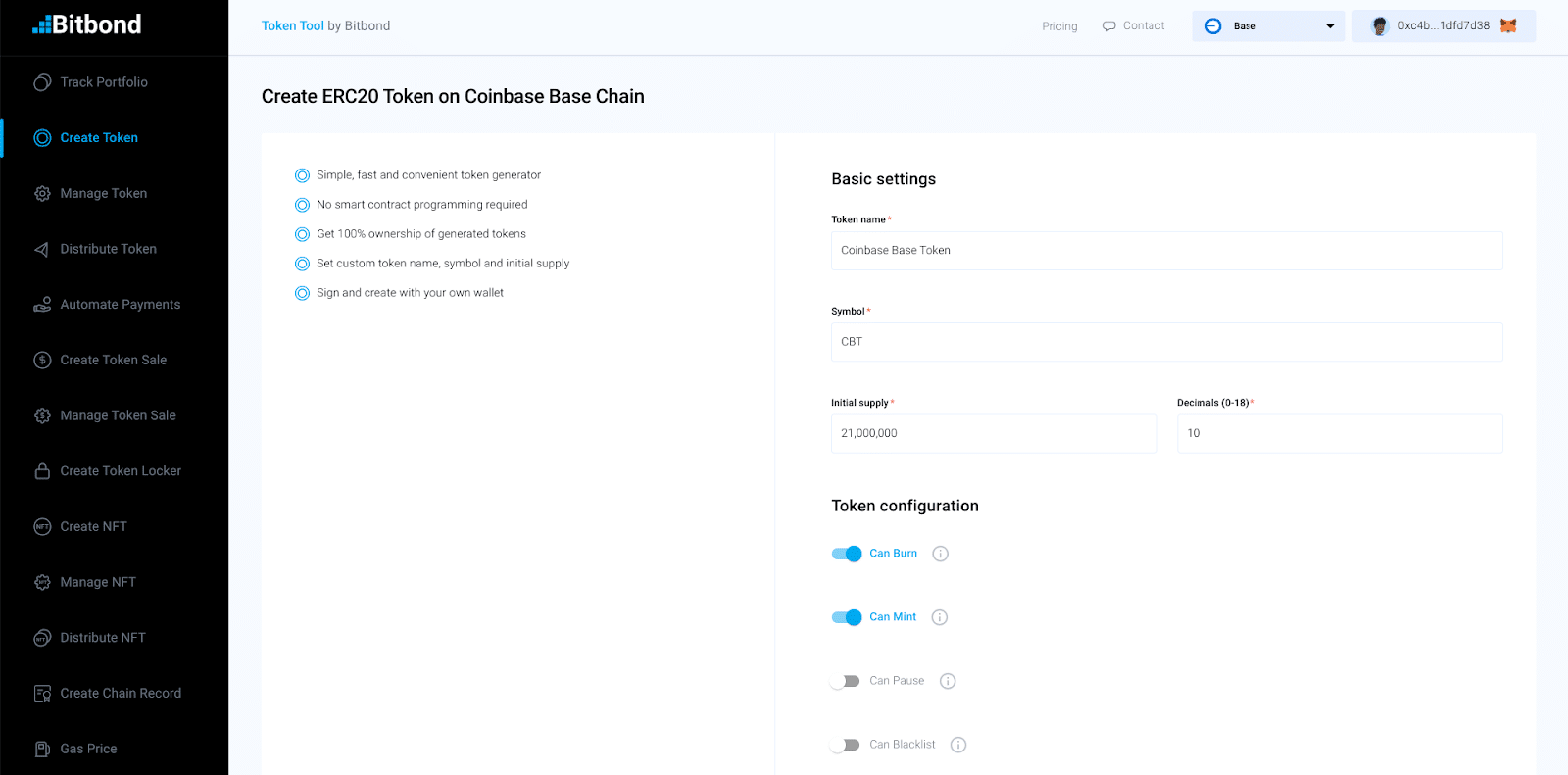Click the MetaMask fox icon
1568x775 pixels.
point(1508,26)
